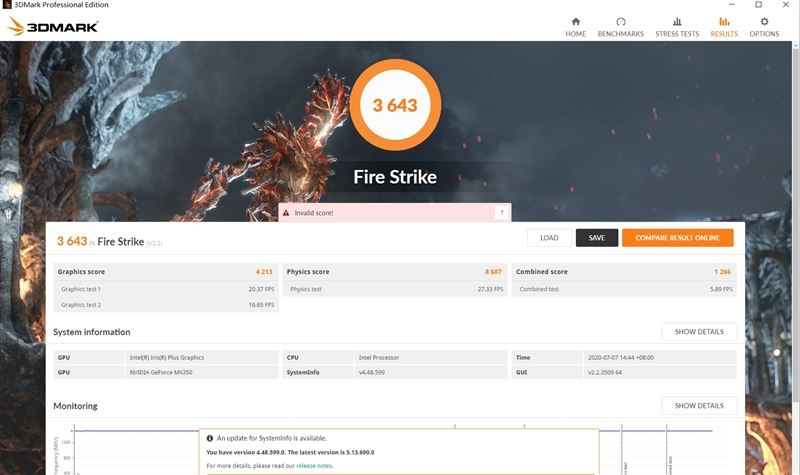The width and height of the screenshot is (800, 475).
Task: Click the GUI version v2.2.3509 64
Action: (660, 372)
